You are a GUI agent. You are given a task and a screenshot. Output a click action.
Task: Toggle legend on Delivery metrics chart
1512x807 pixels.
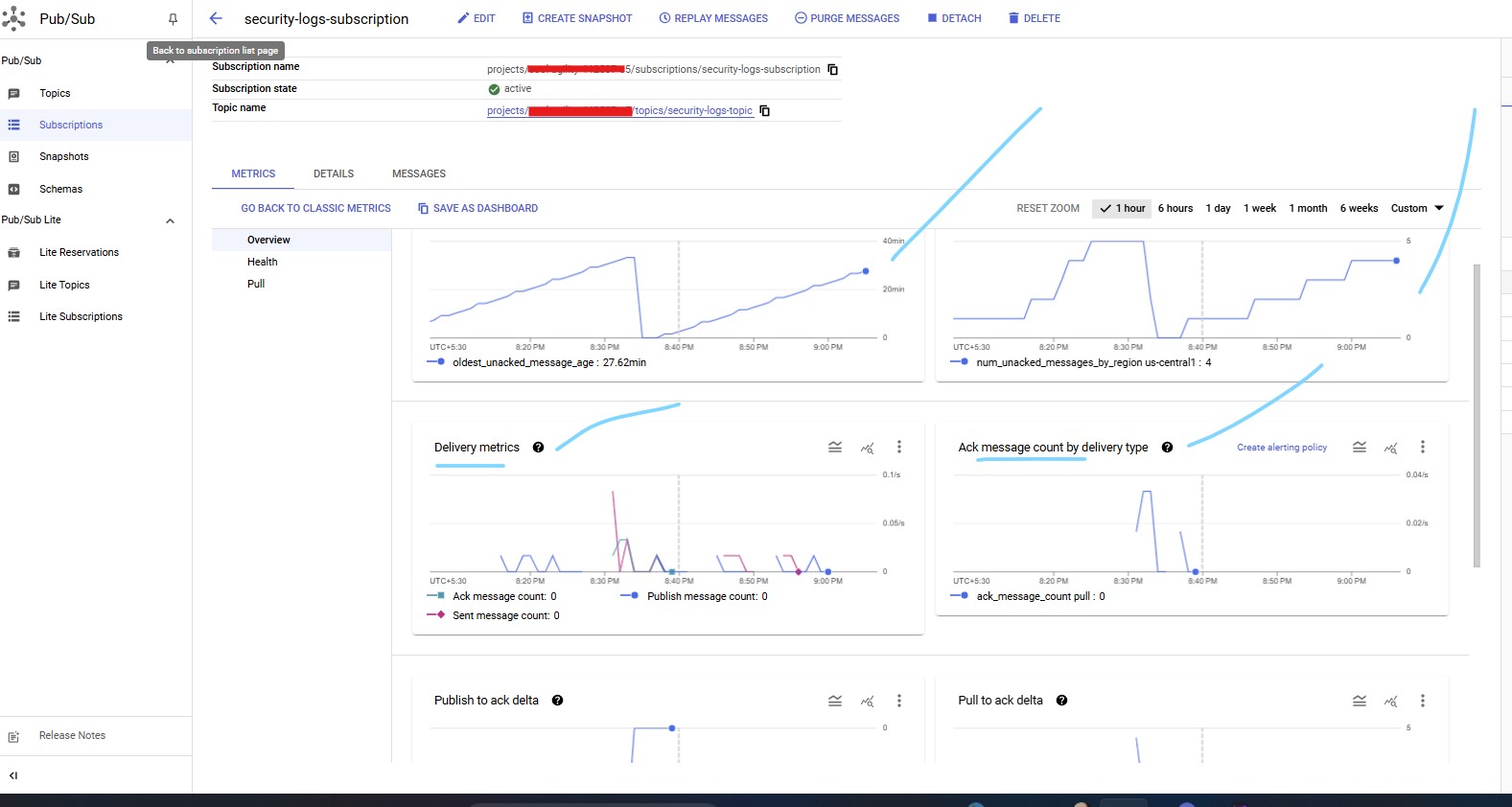pos(835,448)
